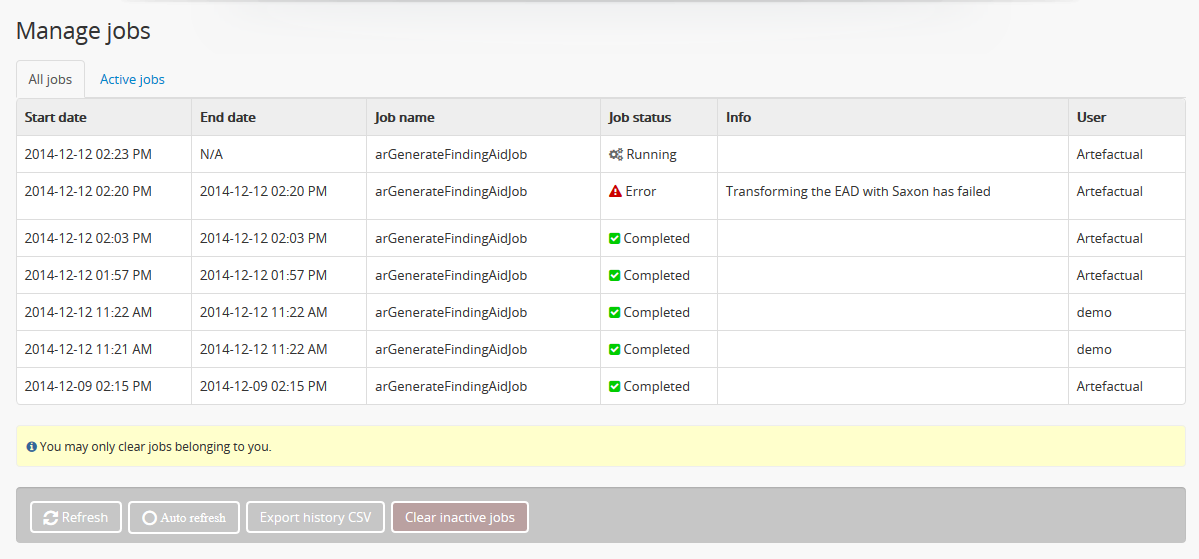
Task: Click the End date column header
Action: [x=228, y=118]
